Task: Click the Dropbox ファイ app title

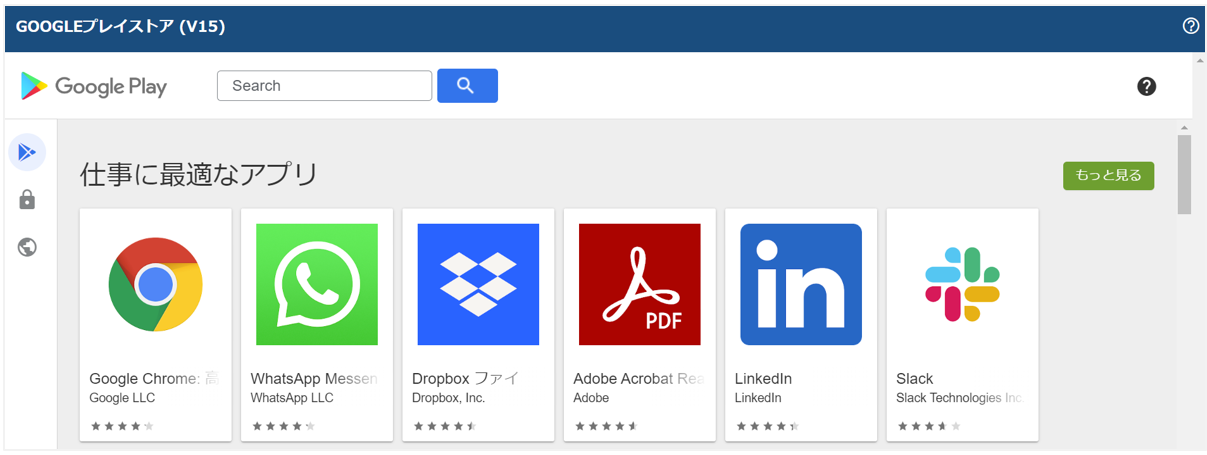Action: click(x=466, y=379)
